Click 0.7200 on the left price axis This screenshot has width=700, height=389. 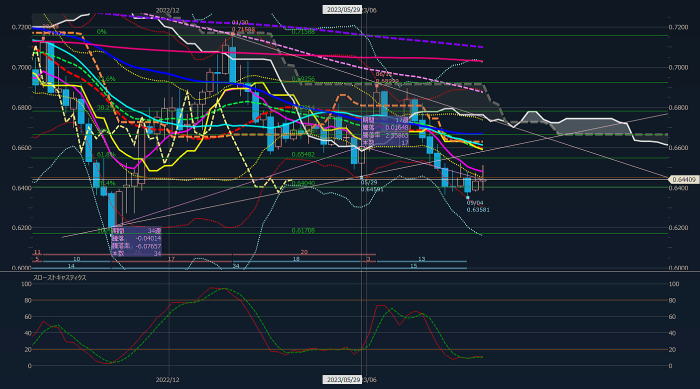tap(21, 27)
